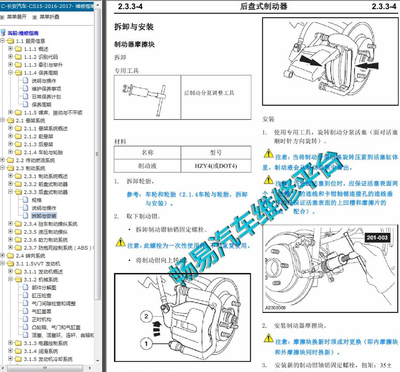Click the tree panel vertical scrollbar thumb
The height and width of the screenshot is (372, 400).
[x=98, y=153]
